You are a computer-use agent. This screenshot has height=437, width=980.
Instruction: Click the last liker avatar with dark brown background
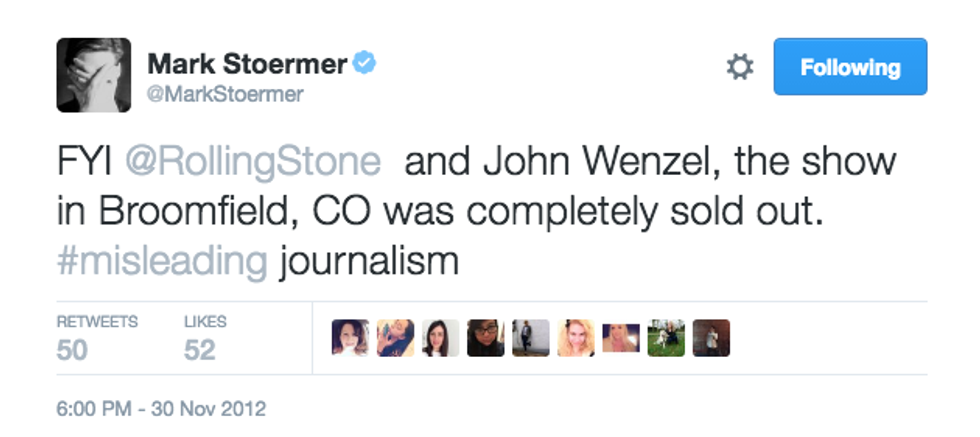711,338
